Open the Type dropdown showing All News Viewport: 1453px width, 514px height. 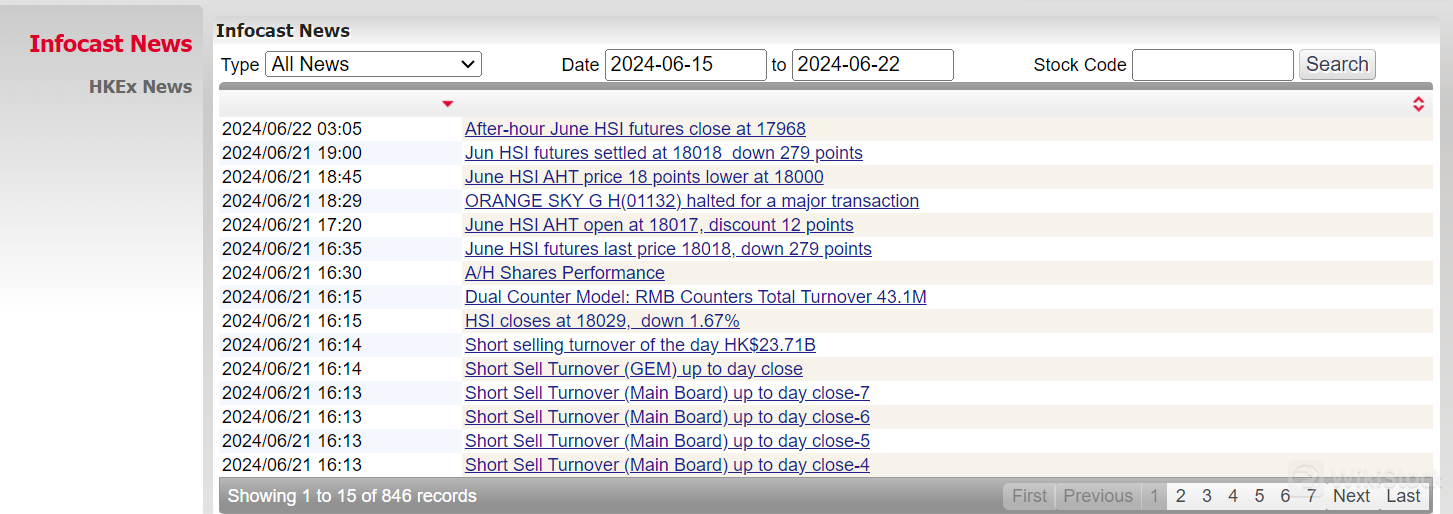373,65
